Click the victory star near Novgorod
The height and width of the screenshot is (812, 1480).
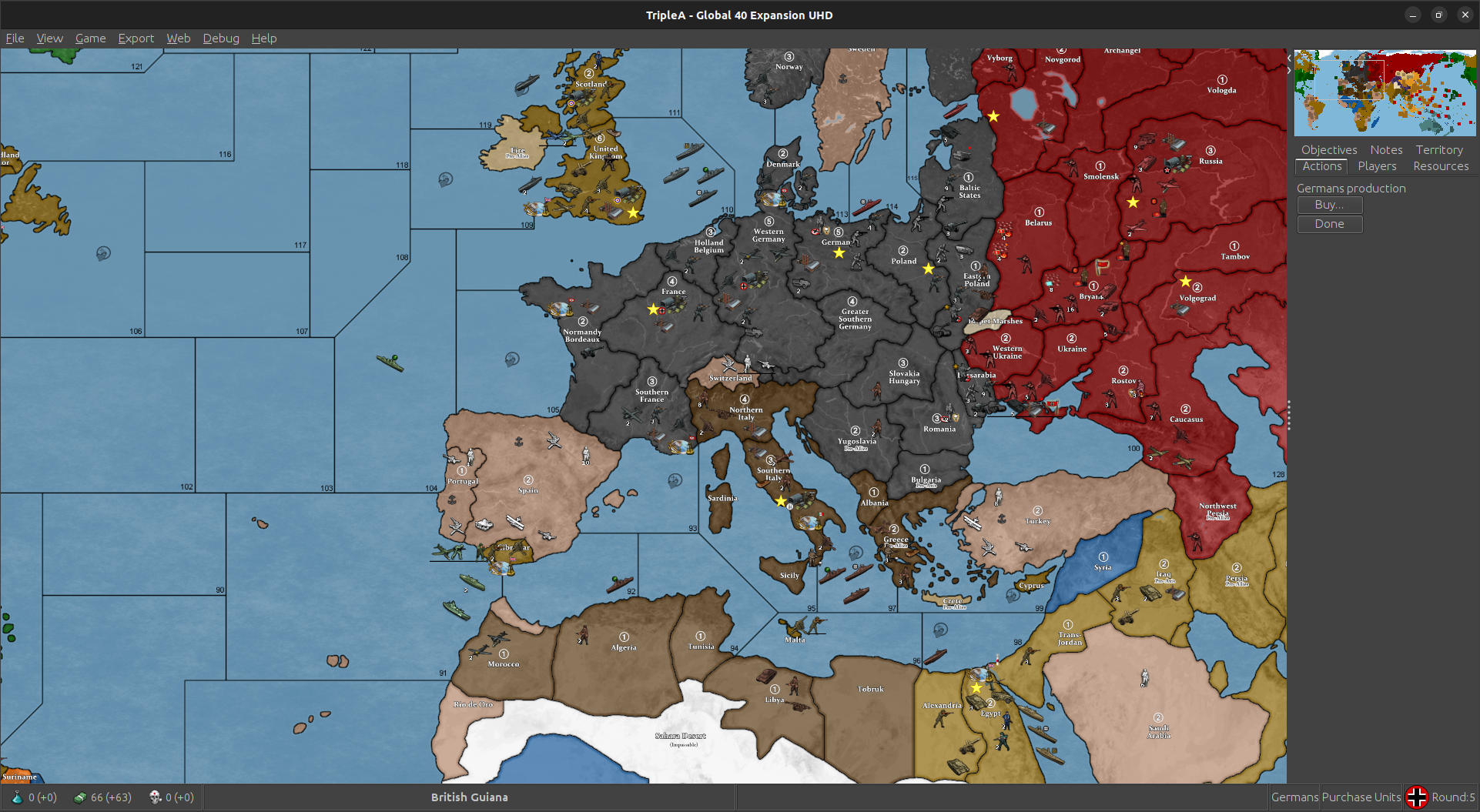pos(993,116)
